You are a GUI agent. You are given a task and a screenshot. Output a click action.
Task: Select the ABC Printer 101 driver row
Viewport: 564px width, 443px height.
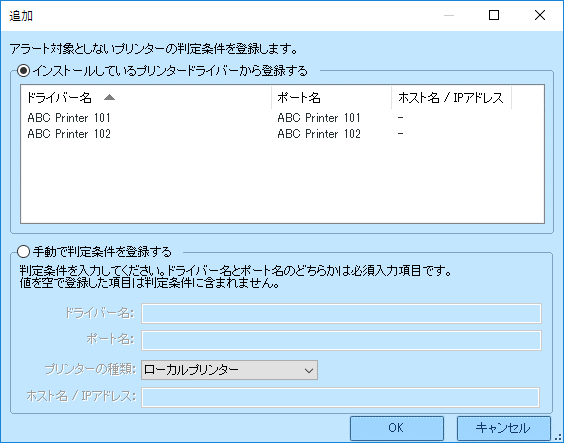[282, 118]
